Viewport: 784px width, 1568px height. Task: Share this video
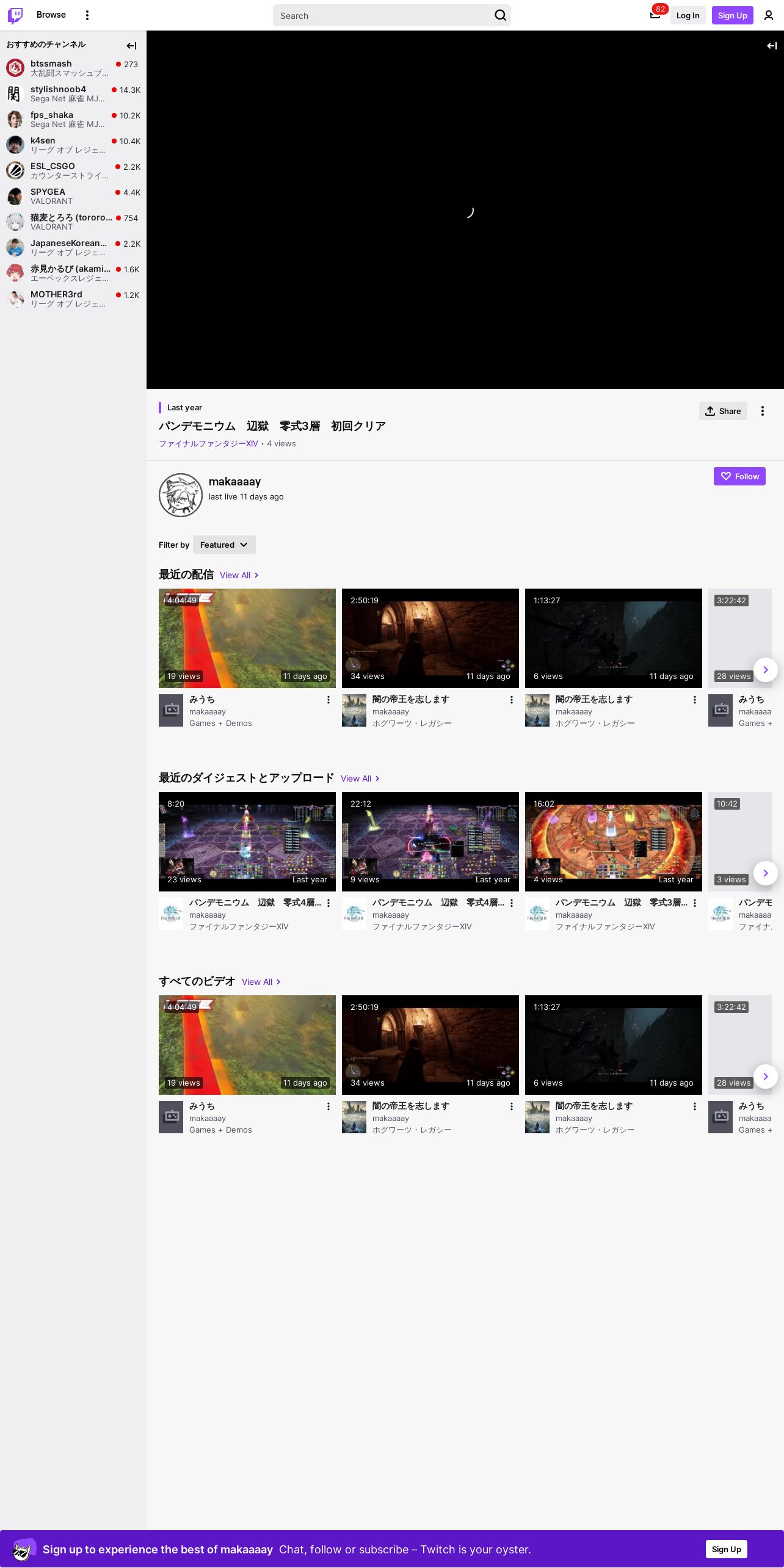[x=723, y=411]
